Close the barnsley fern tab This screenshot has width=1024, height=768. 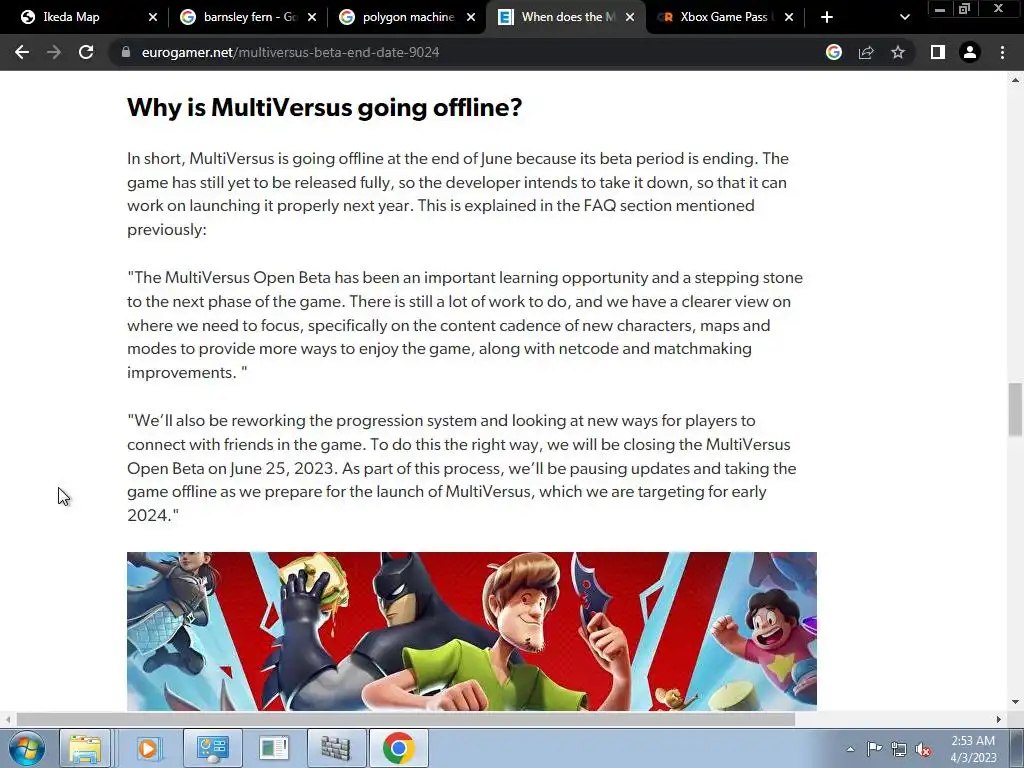click(312, 17)
